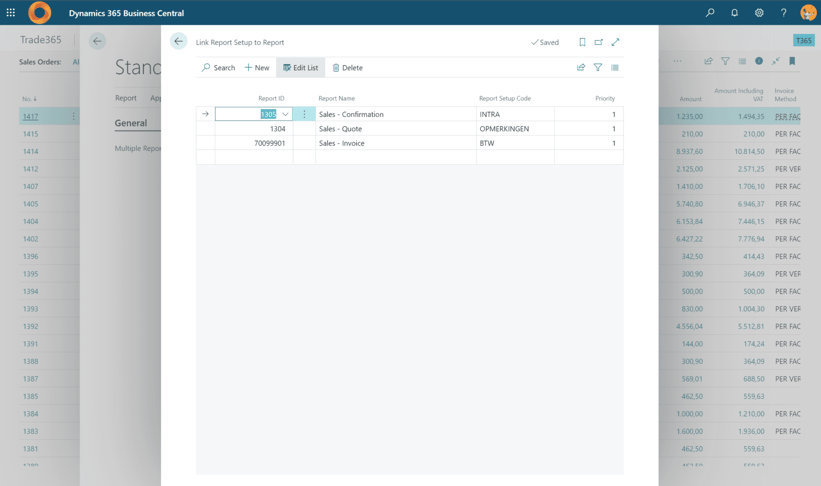The height and width of the screenshot is (486, 821).
Task: Change layout of background sales orders list
Action: [742, 61]
